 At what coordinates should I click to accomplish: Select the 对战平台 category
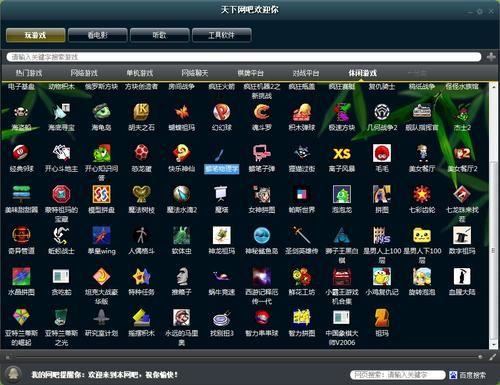(x=306, y=73)
